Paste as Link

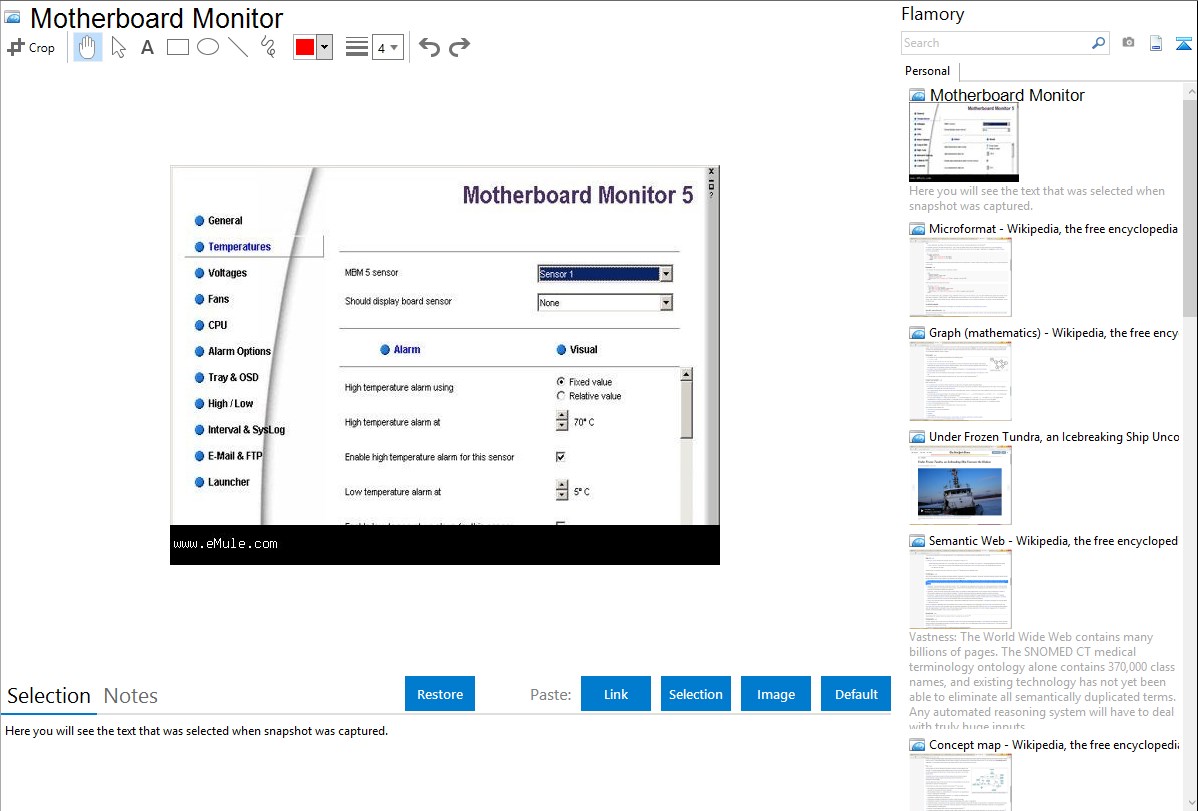click(x=616, y=694)
